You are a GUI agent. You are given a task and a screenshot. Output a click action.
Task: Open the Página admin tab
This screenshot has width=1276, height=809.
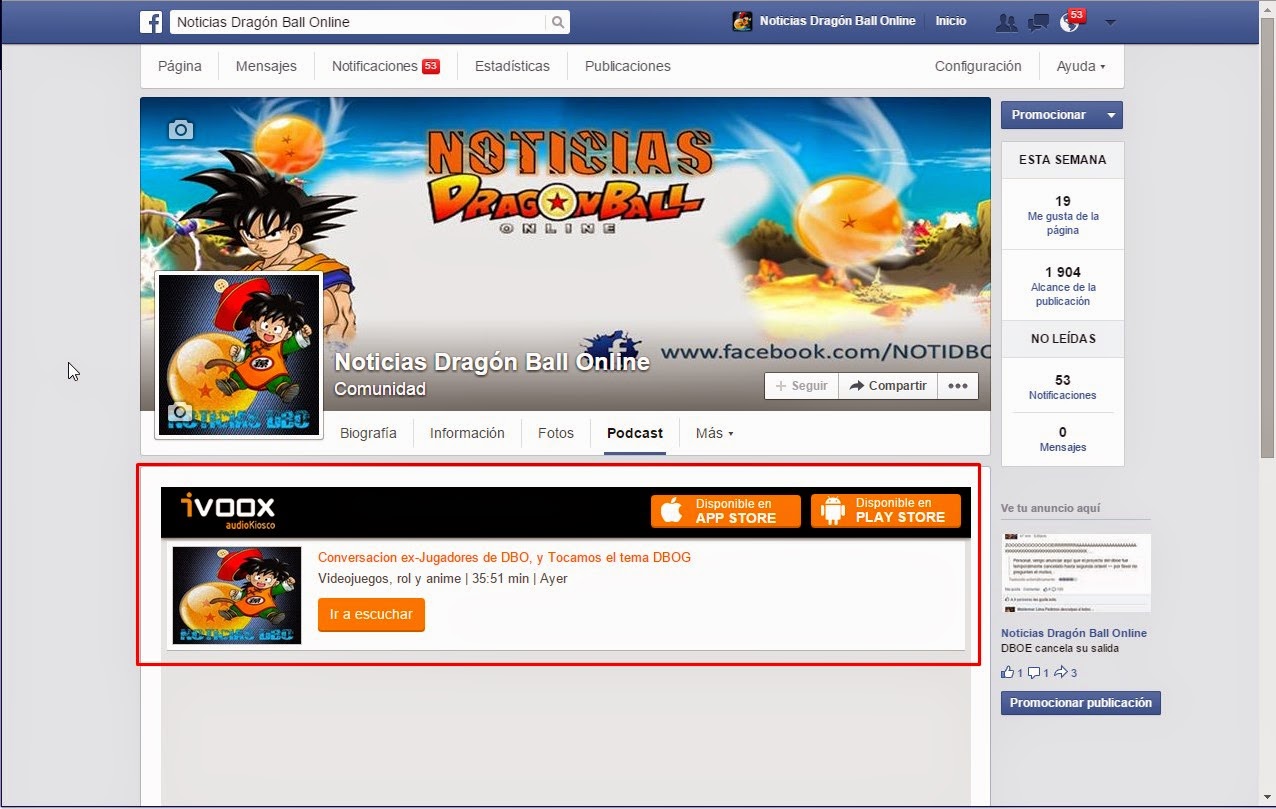coord(180,66)
